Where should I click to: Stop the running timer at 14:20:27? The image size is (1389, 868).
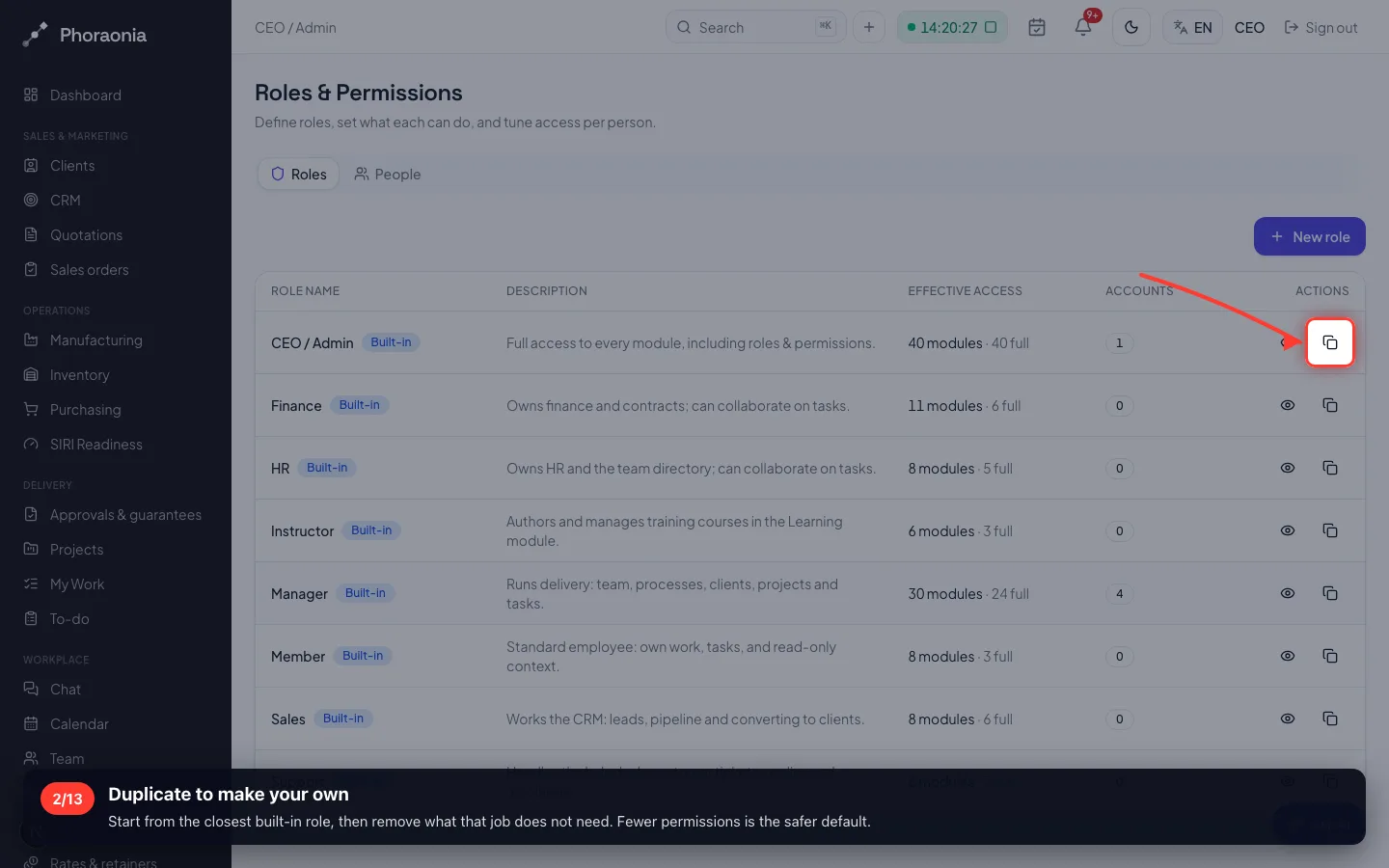pyautogui.click(x=991, y=27)
